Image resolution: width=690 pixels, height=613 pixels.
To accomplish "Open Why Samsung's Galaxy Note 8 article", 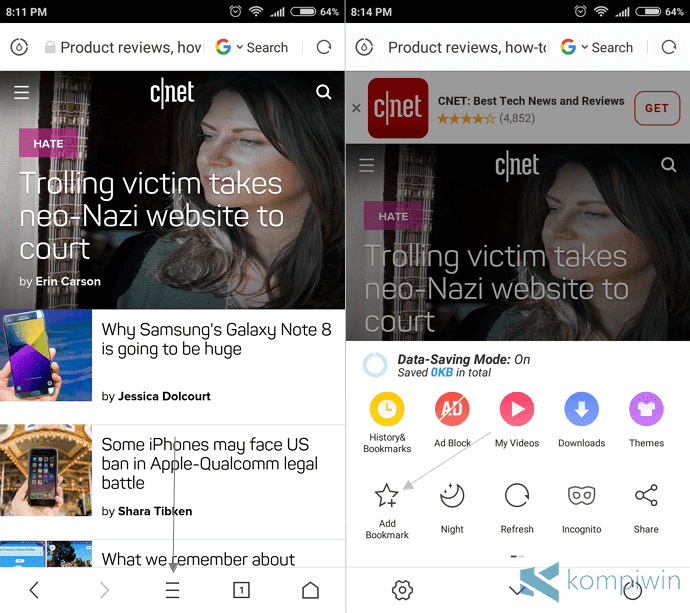I will click(x=216, y=339).
